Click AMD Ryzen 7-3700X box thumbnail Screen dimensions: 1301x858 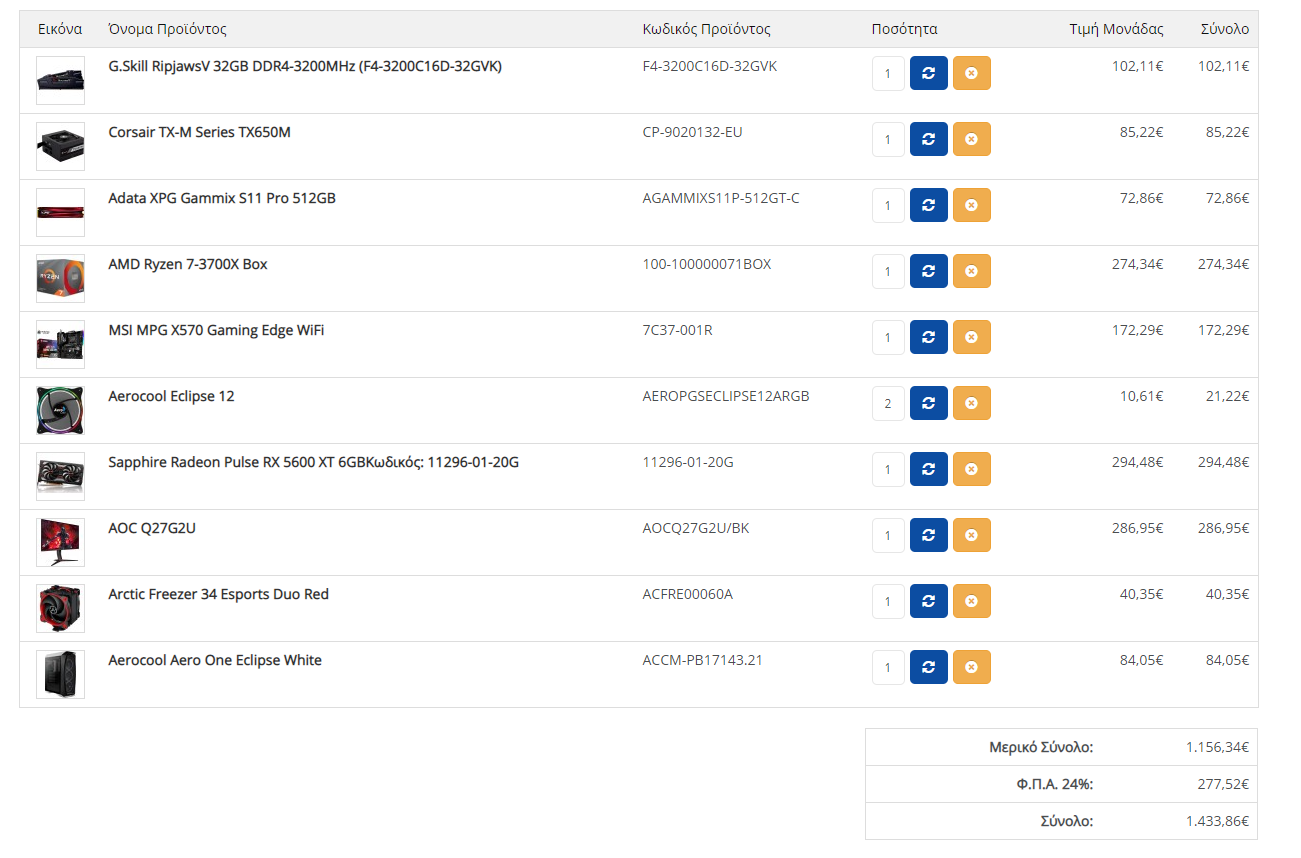[60, 278]
